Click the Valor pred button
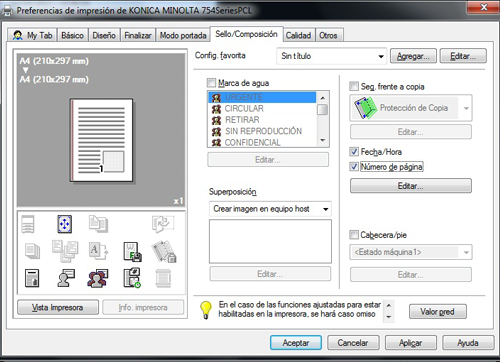 pyautogui.click(x=437, y=312)
